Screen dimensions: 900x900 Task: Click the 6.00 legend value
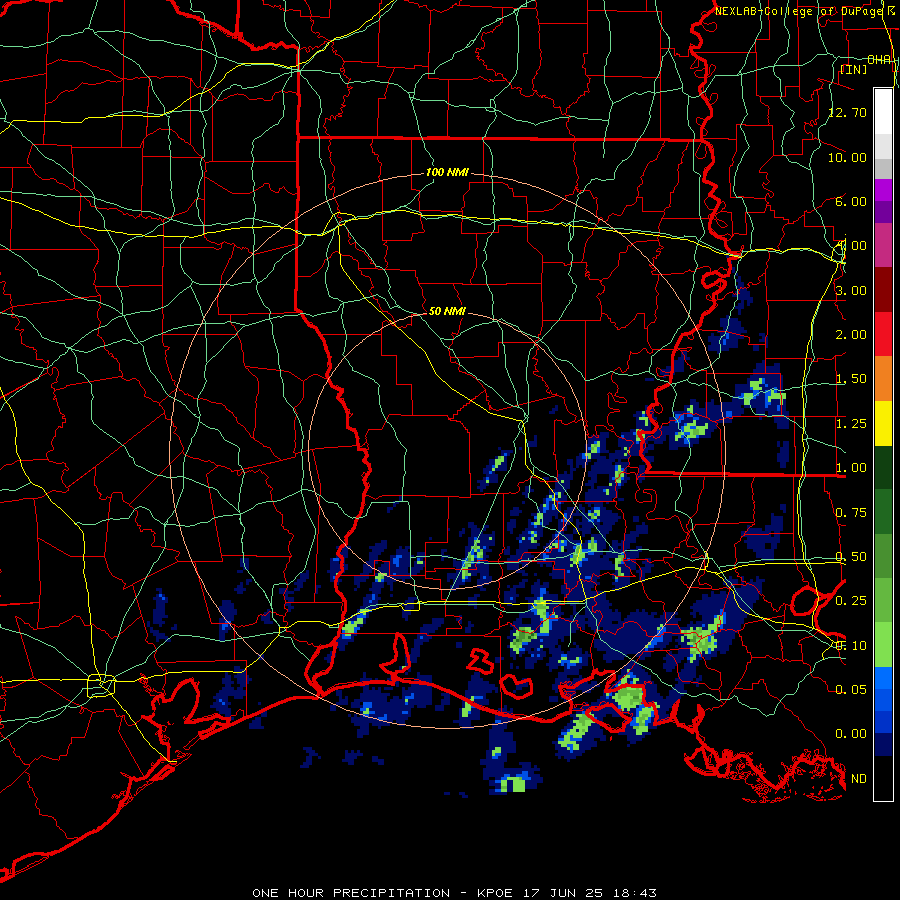(x=851, y=201)
